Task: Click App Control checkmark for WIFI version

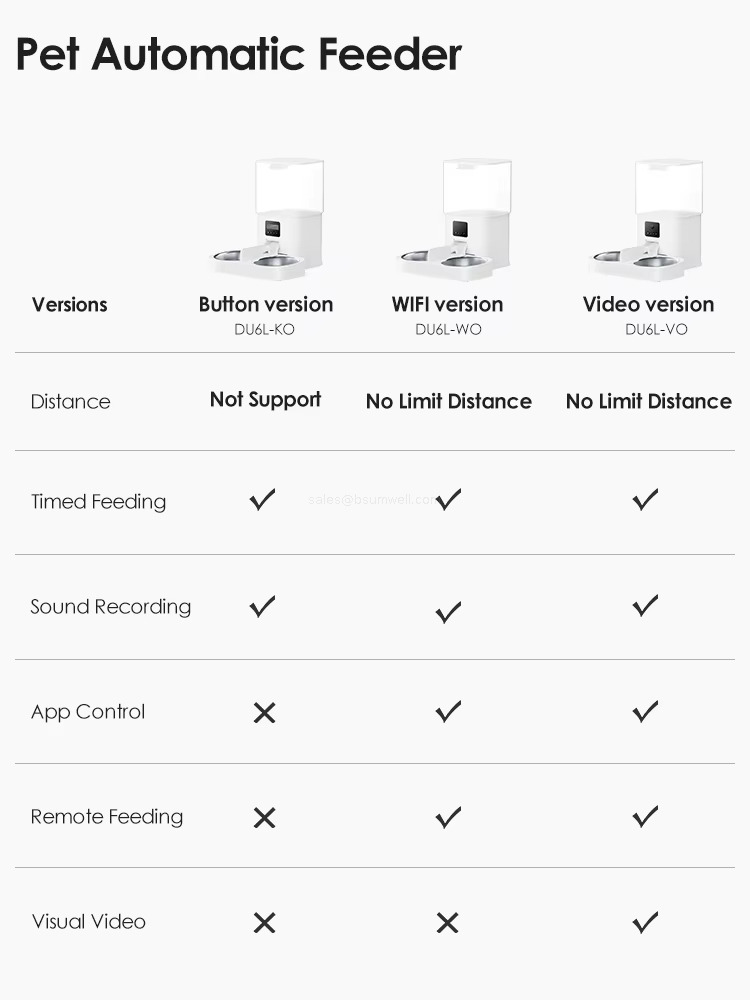Action: pyautogui.click(x=448, y=711)
